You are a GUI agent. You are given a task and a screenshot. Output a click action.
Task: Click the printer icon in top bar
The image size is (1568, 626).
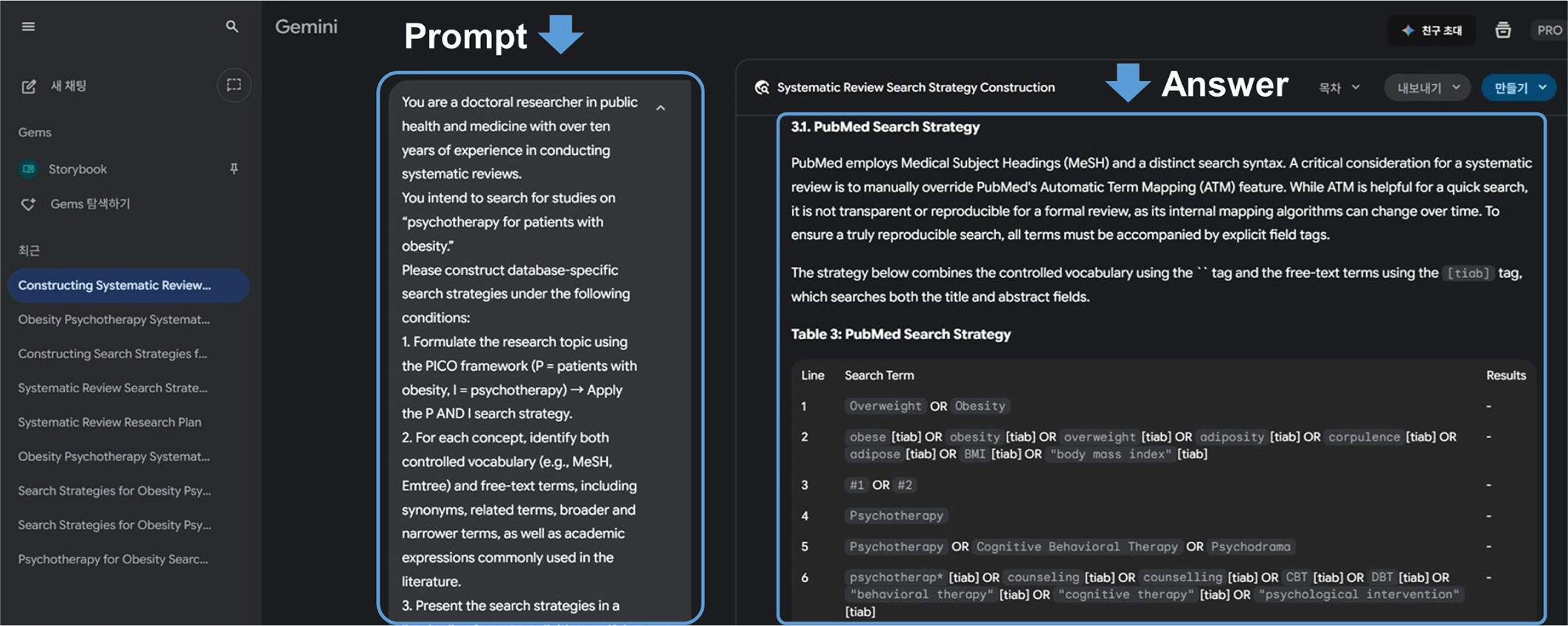tap(1502, 30)
